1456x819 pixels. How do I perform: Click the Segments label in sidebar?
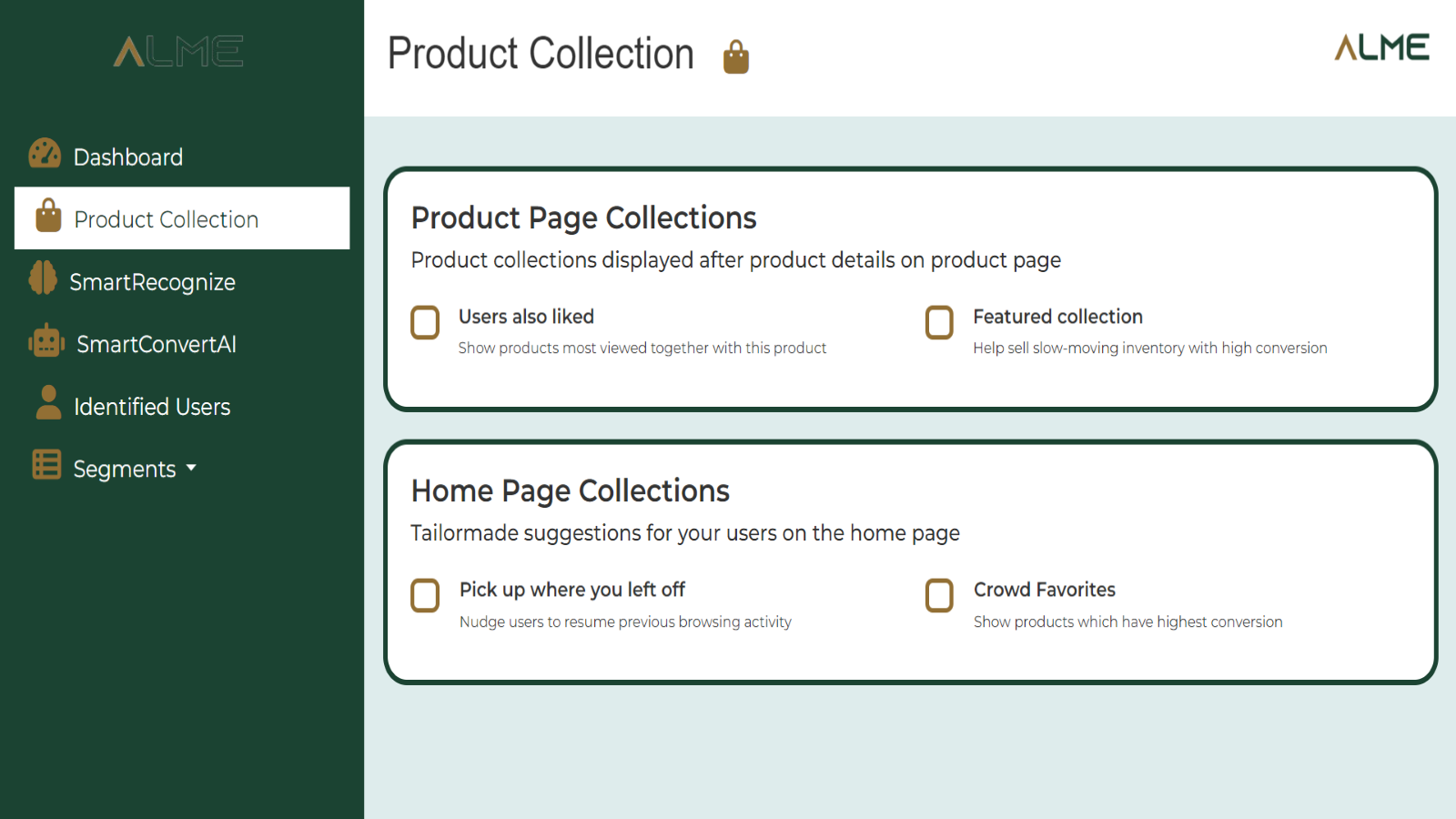125,470
